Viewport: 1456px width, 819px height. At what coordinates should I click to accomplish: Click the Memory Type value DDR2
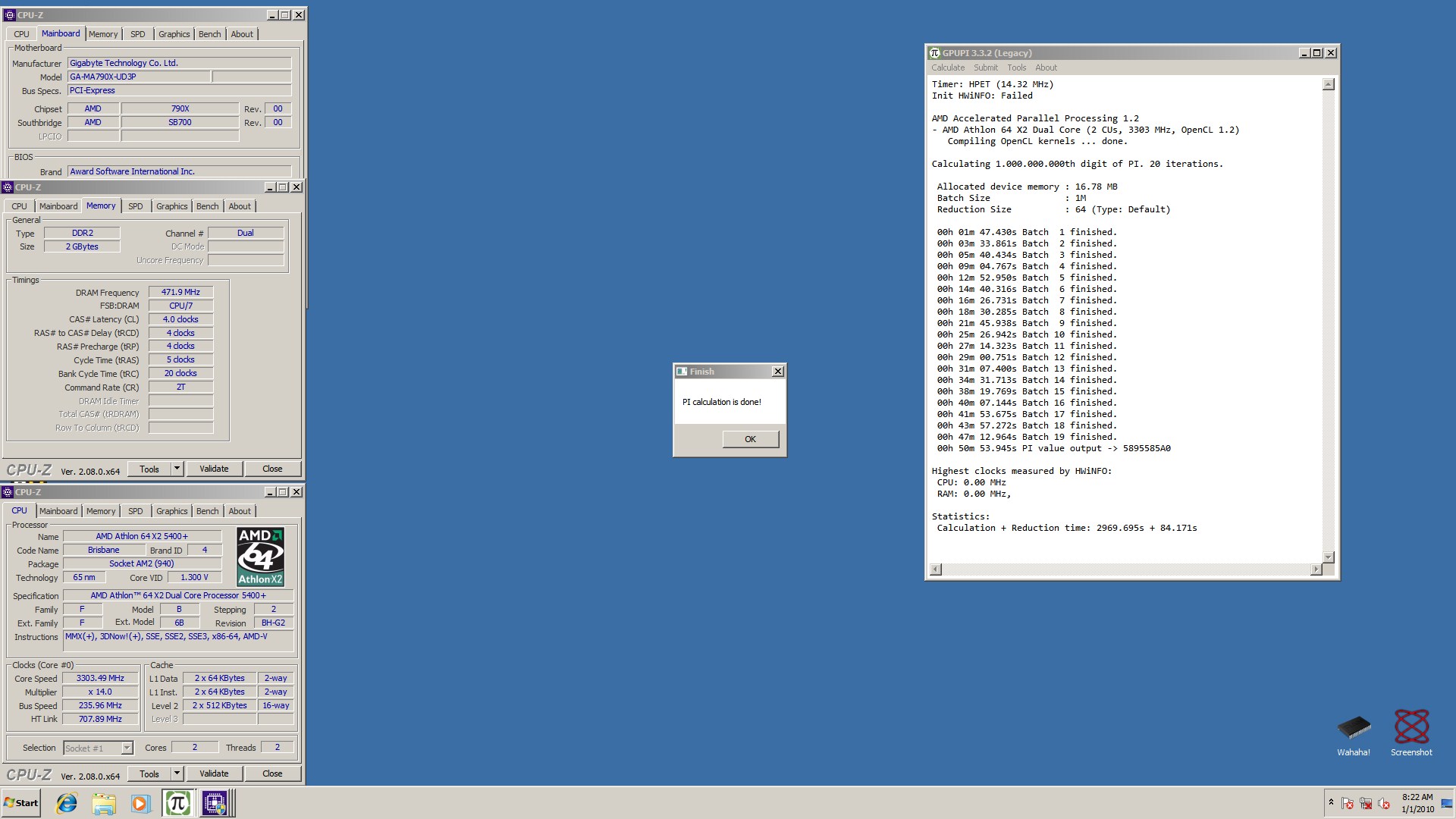tap(82, 233)
